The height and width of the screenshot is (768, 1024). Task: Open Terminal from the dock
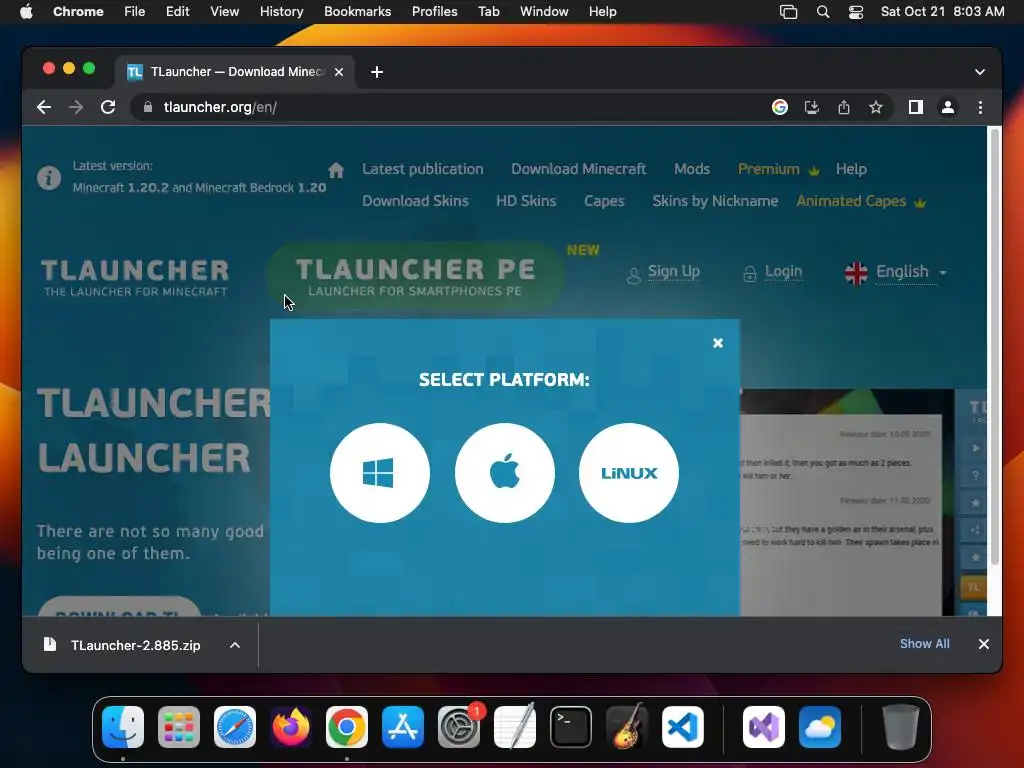571,727
